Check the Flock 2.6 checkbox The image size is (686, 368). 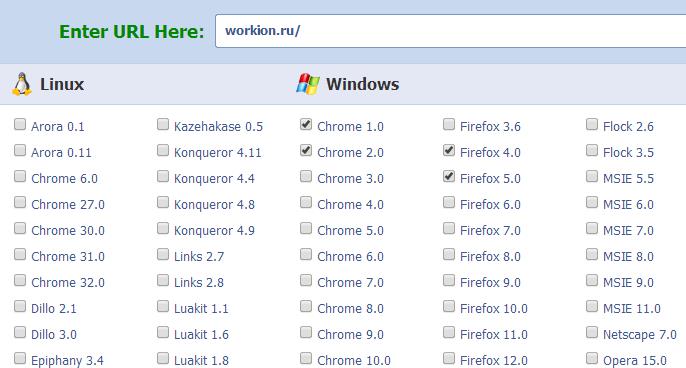click(x=592, y=124)
